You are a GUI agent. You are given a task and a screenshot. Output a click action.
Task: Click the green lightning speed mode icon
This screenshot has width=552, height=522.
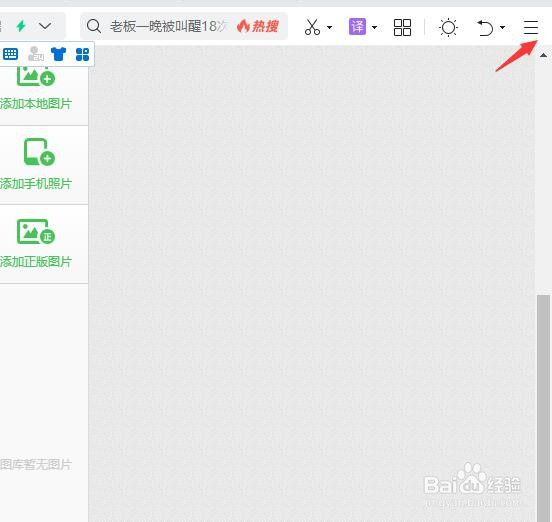pyautogui.click(x=21, y=26)
